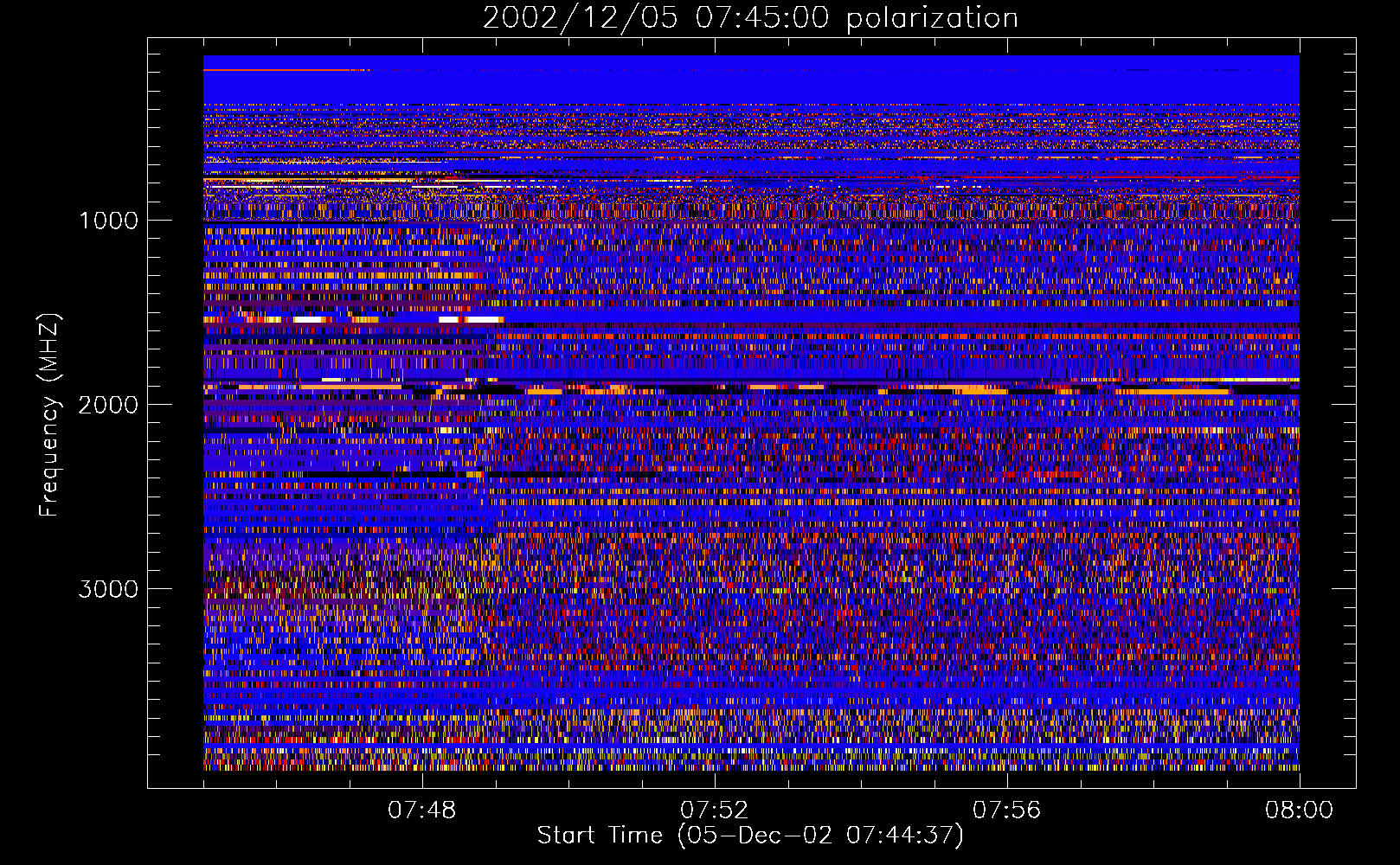Click the 'Start Time (05-Dec-02 07:44:37)' label

[750, 836]
